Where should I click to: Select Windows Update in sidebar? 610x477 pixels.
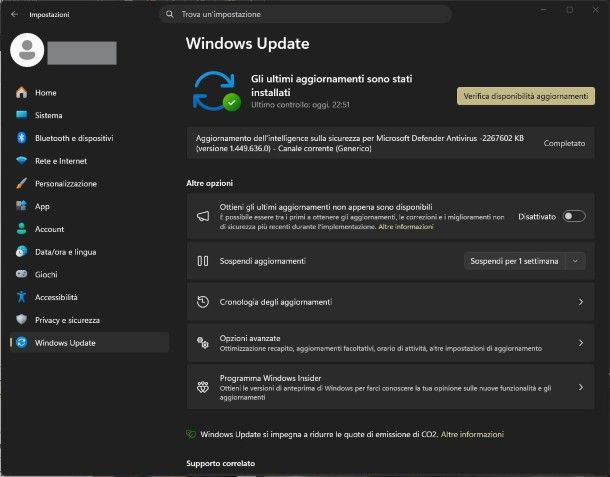pyautogui.click(x=89, y=342)
